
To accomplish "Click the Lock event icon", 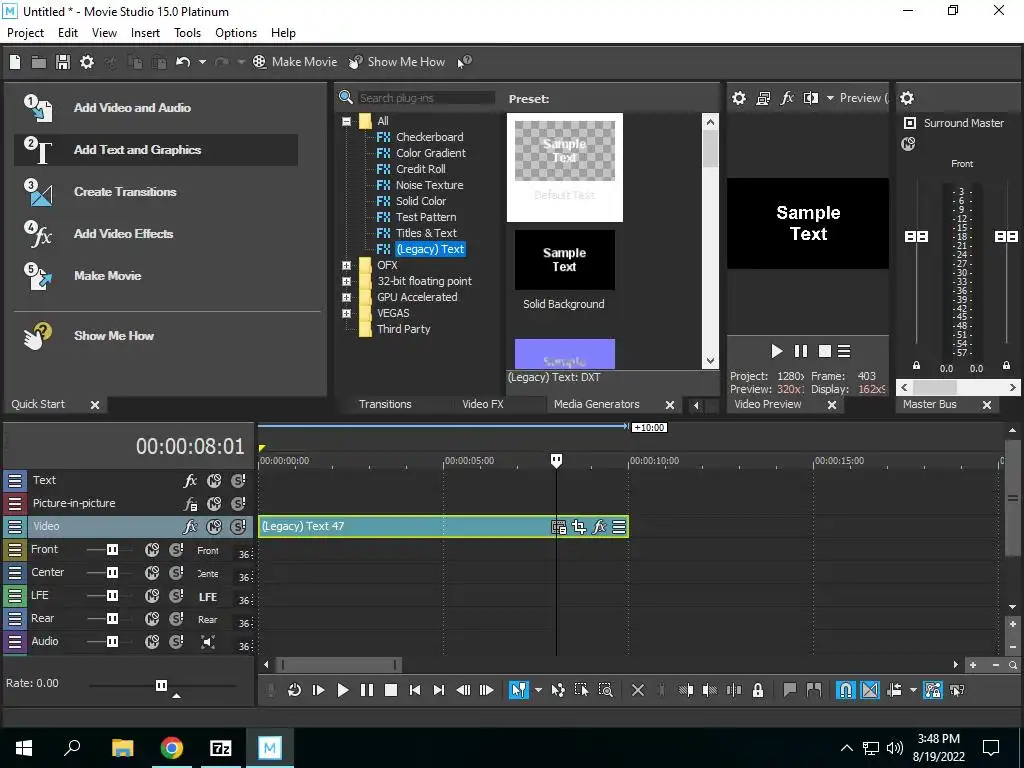I will [758, 690].
